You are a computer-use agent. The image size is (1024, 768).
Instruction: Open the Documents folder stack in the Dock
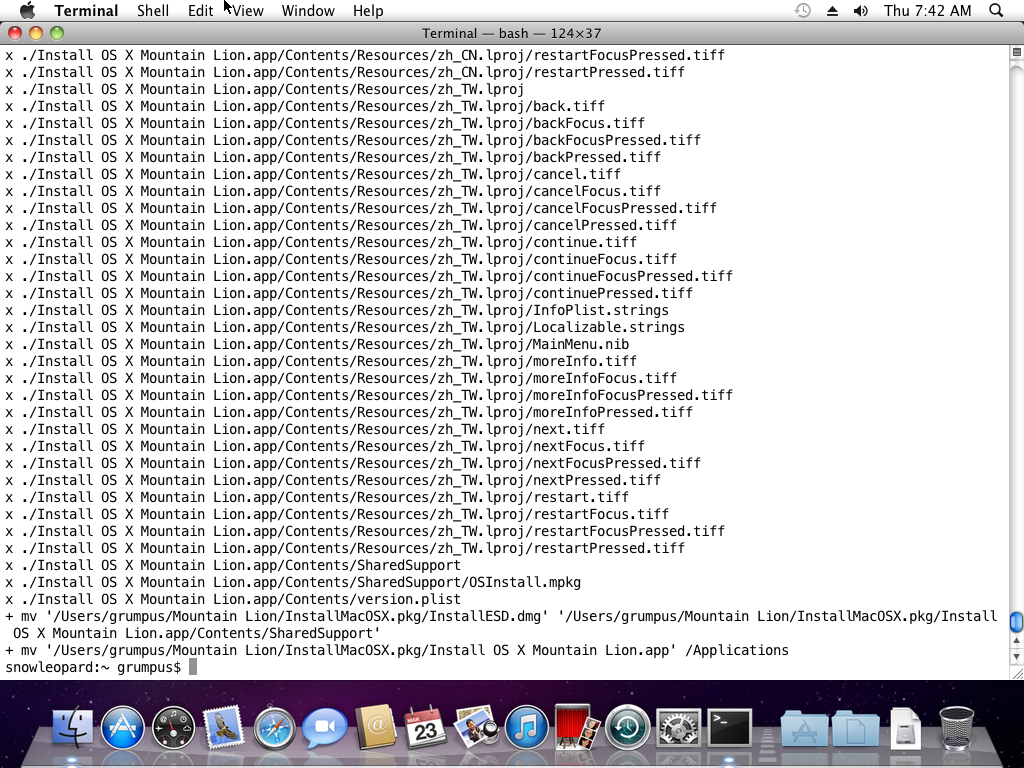[855, 727]
